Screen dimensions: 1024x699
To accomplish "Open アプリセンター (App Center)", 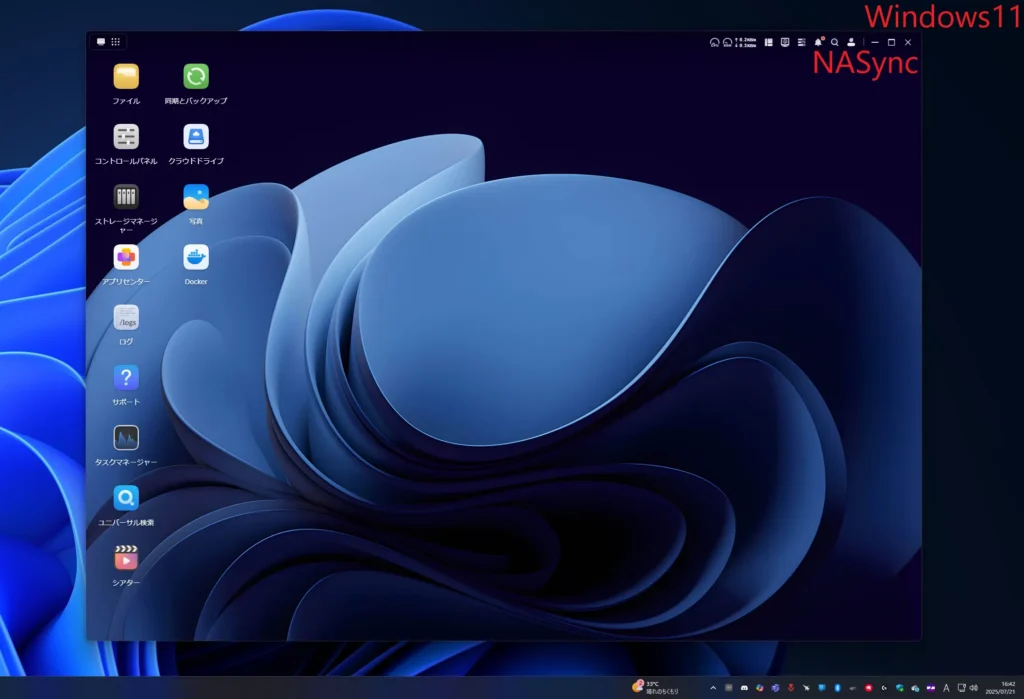I will [126, 257].
